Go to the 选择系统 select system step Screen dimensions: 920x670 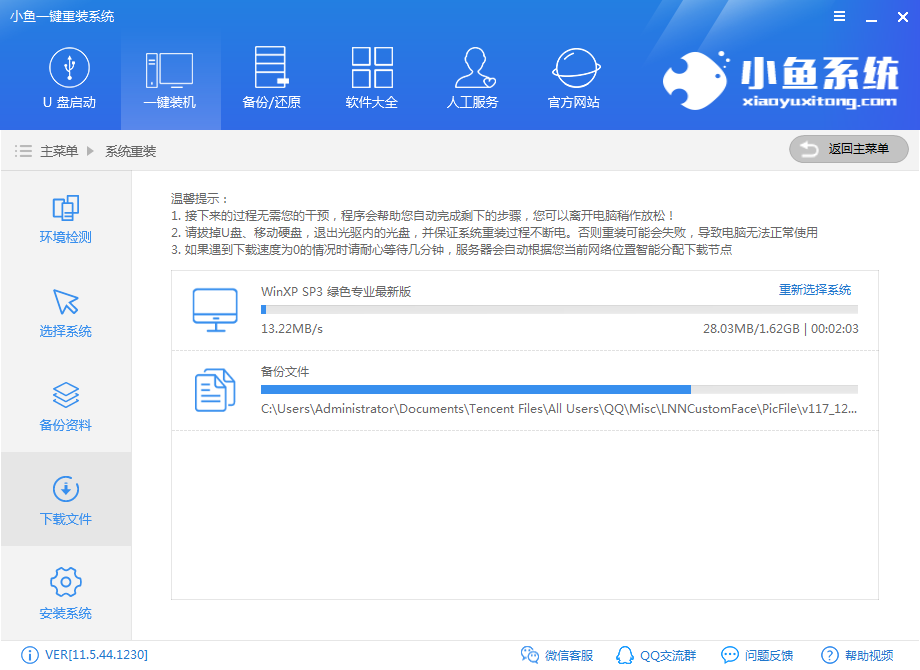tap(66, 313)
